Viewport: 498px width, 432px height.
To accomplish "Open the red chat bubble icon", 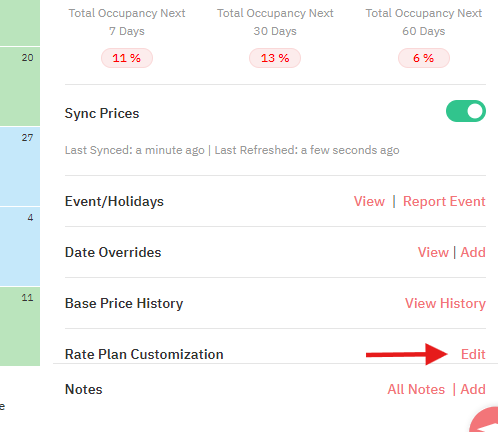I will point(484,420).
